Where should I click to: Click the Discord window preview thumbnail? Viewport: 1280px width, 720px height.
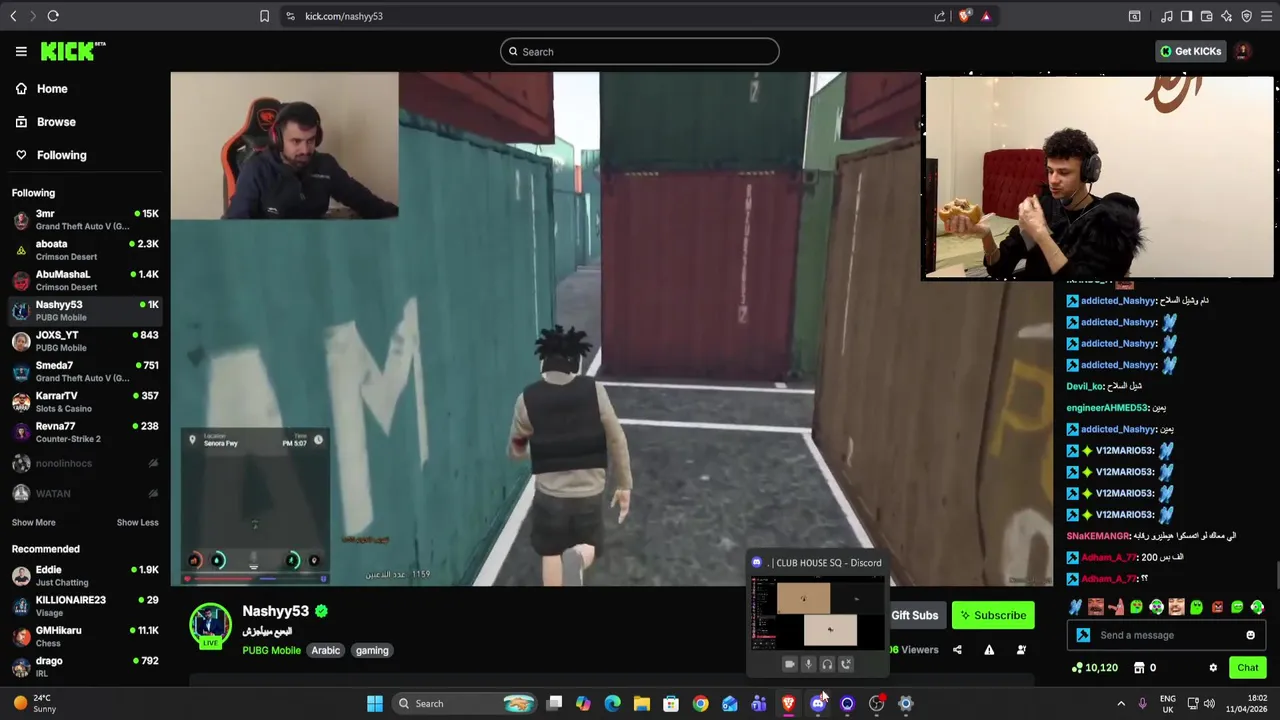[x=818, y=613]
